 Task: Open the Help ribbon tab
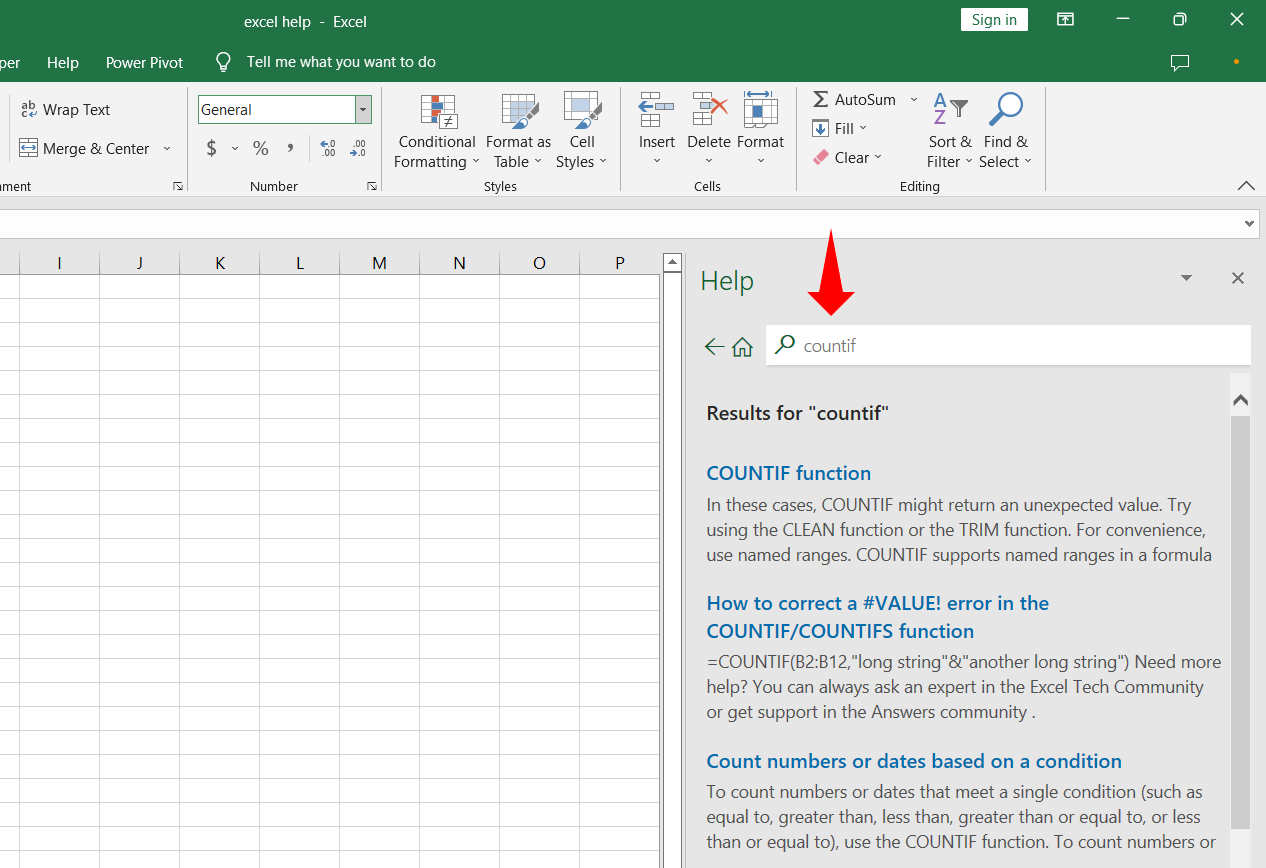tap(63, 62)
